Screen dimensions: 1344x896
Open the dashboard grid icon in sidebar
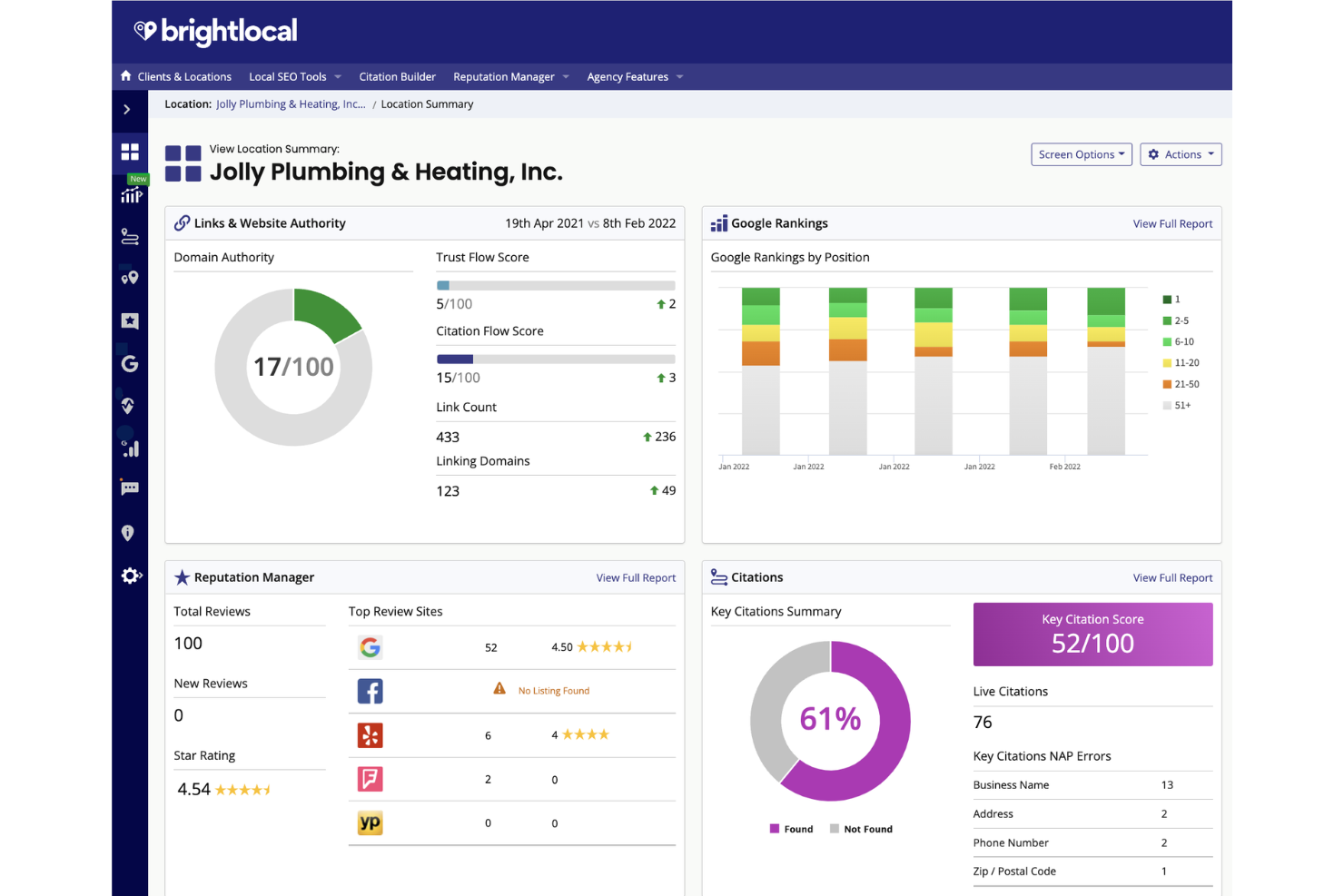[x=130, y=152]
